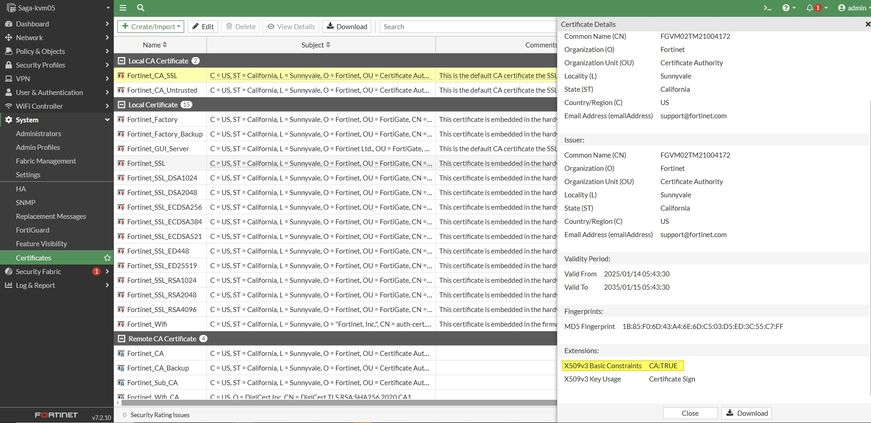
Task: Click the Edit toolbar button
Action: pyautogui.click(x=203, y=27)
